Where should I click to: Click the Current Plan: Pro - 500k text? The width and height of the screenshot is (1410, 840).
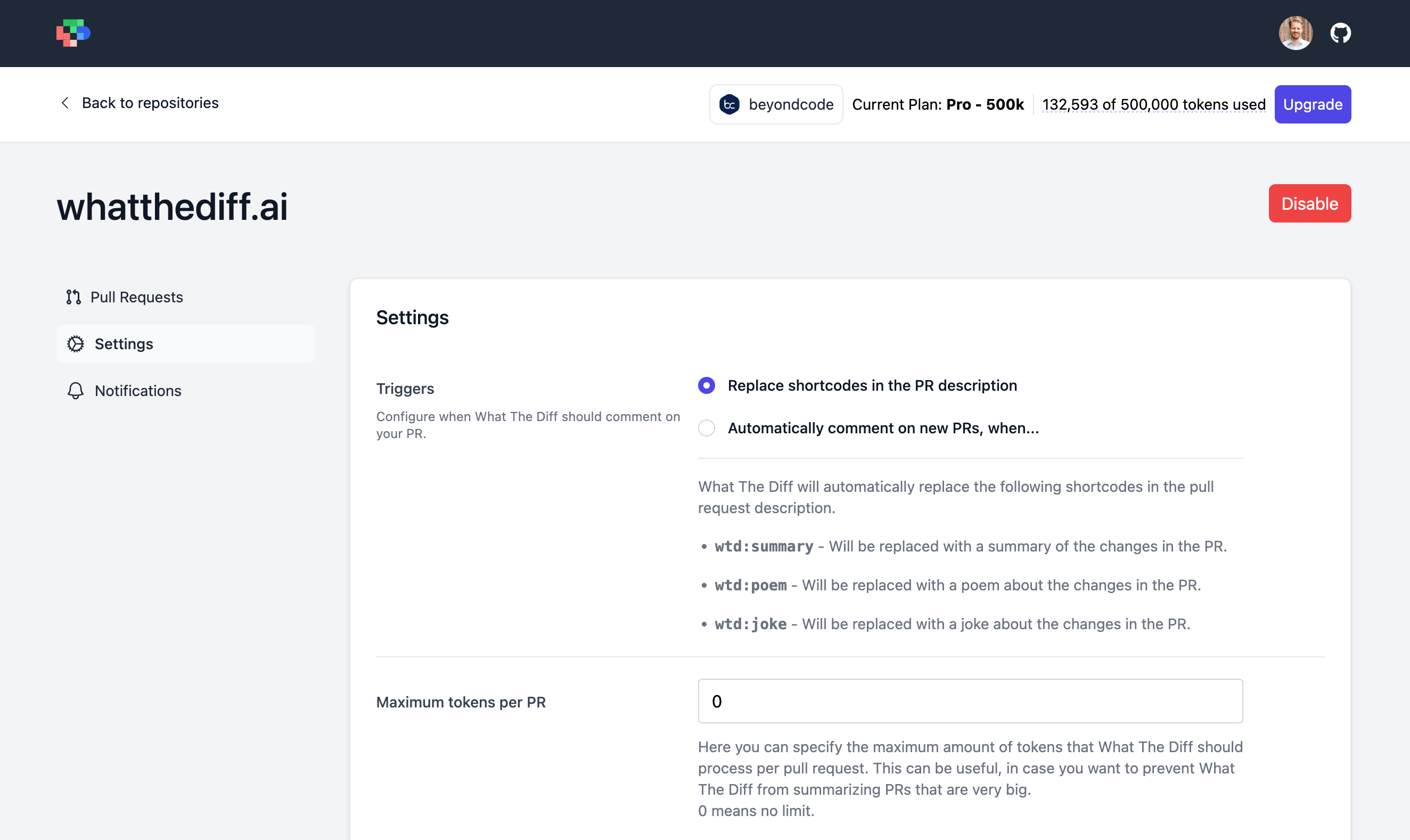(x=938, y=104)
